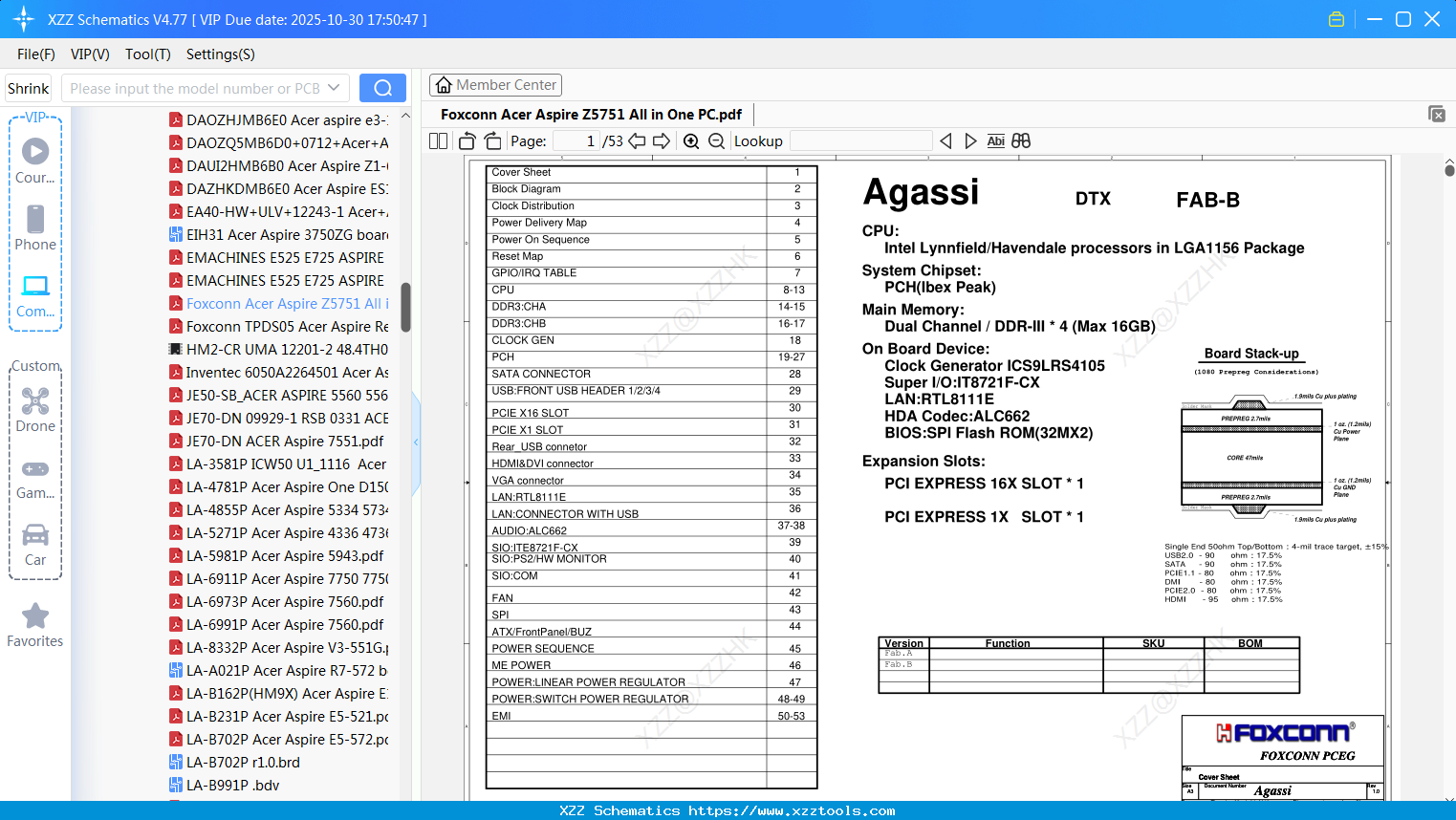Click the Page number field
The width and height of the screenshot is (1456, 820).
click(x=576, y=140)
